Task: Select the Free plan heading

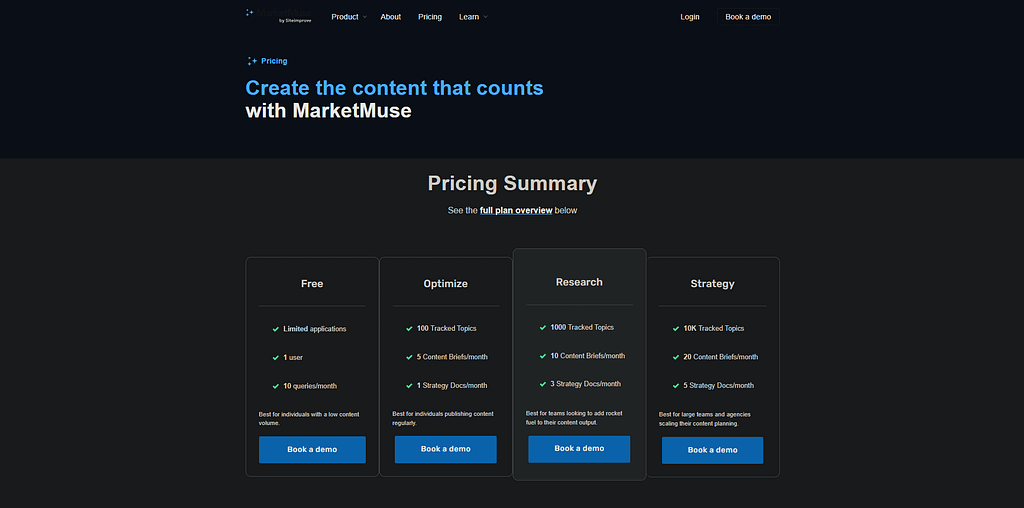Action: coord(312,283)
